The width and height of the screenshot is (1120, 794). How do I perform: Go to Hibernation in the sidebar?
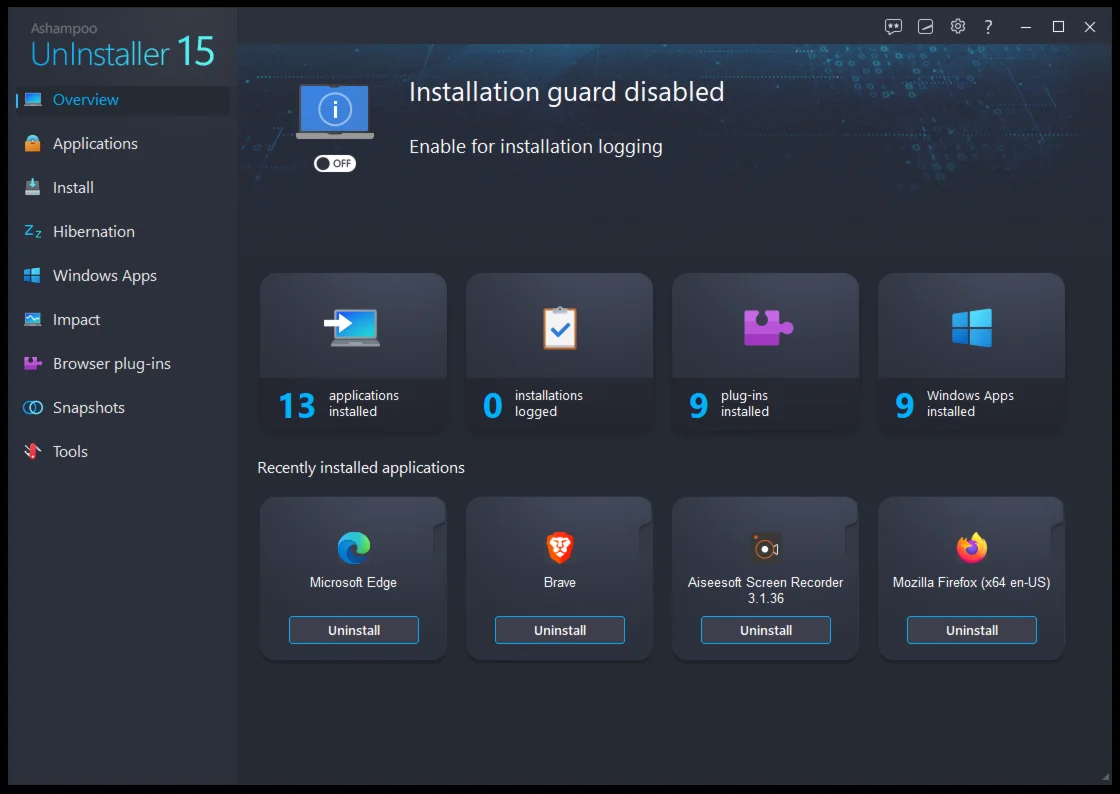(x=93, y=232)
